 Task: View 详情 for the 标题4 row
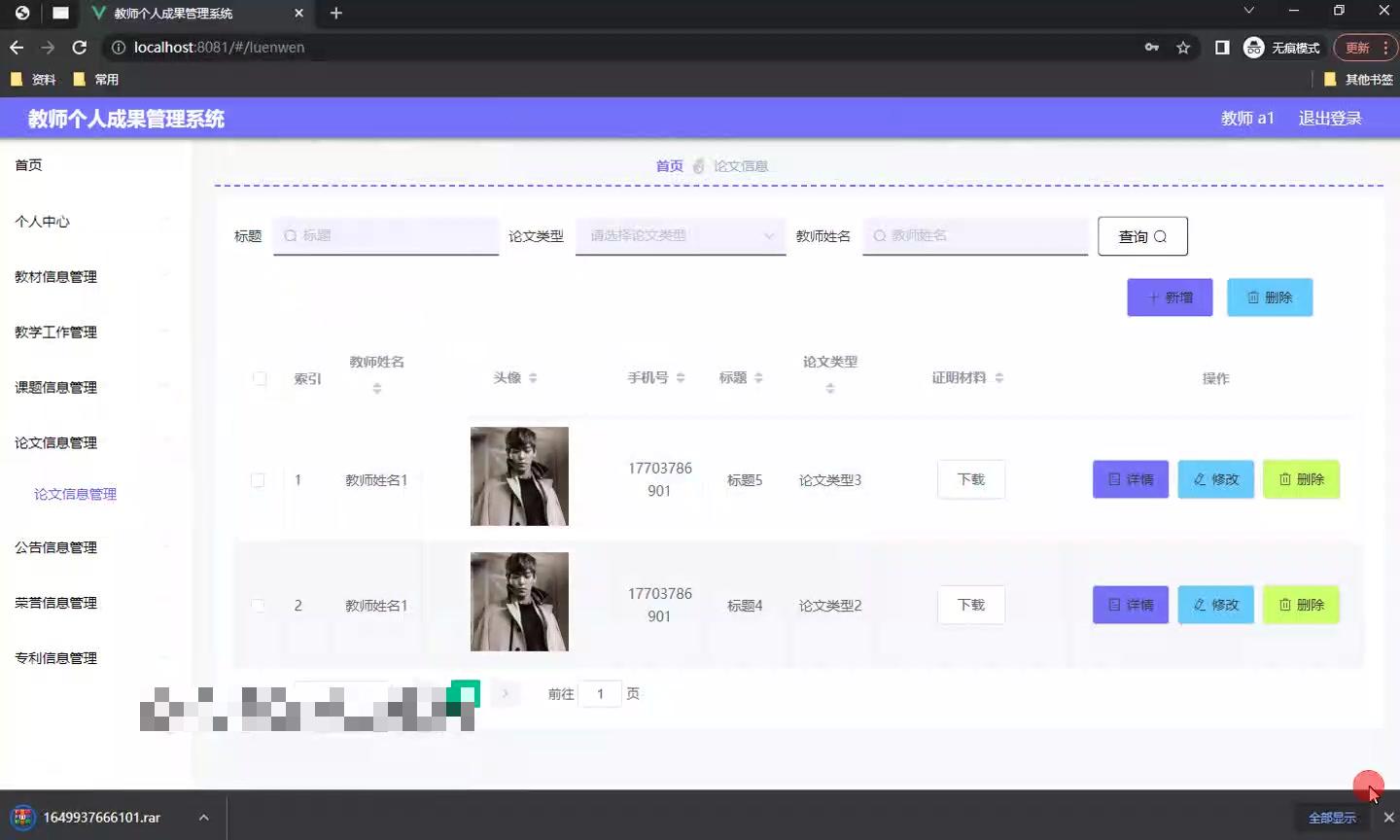click(1131, 605)
